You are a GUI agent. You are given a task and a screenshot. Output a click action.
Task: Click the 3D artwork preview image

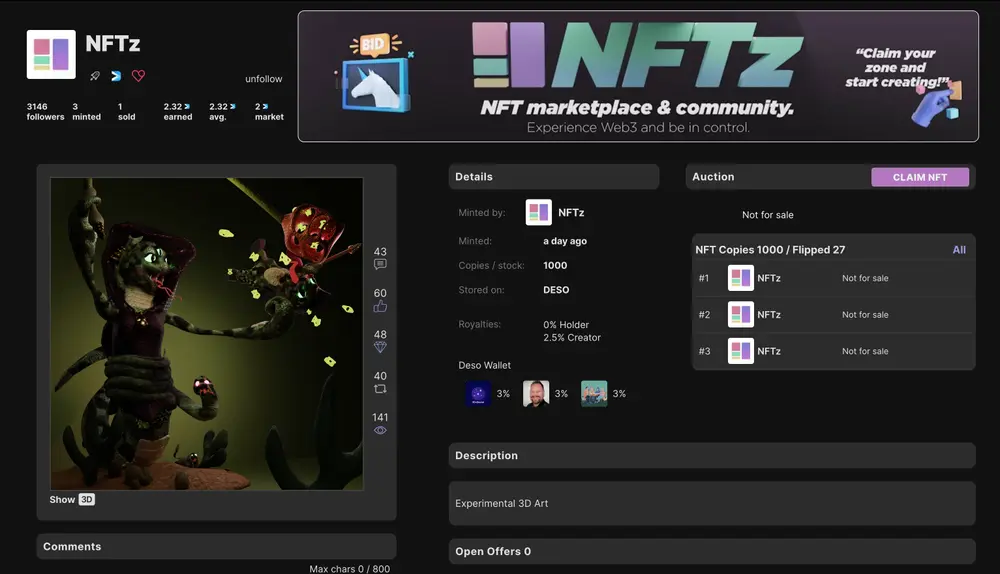point(207,334)
